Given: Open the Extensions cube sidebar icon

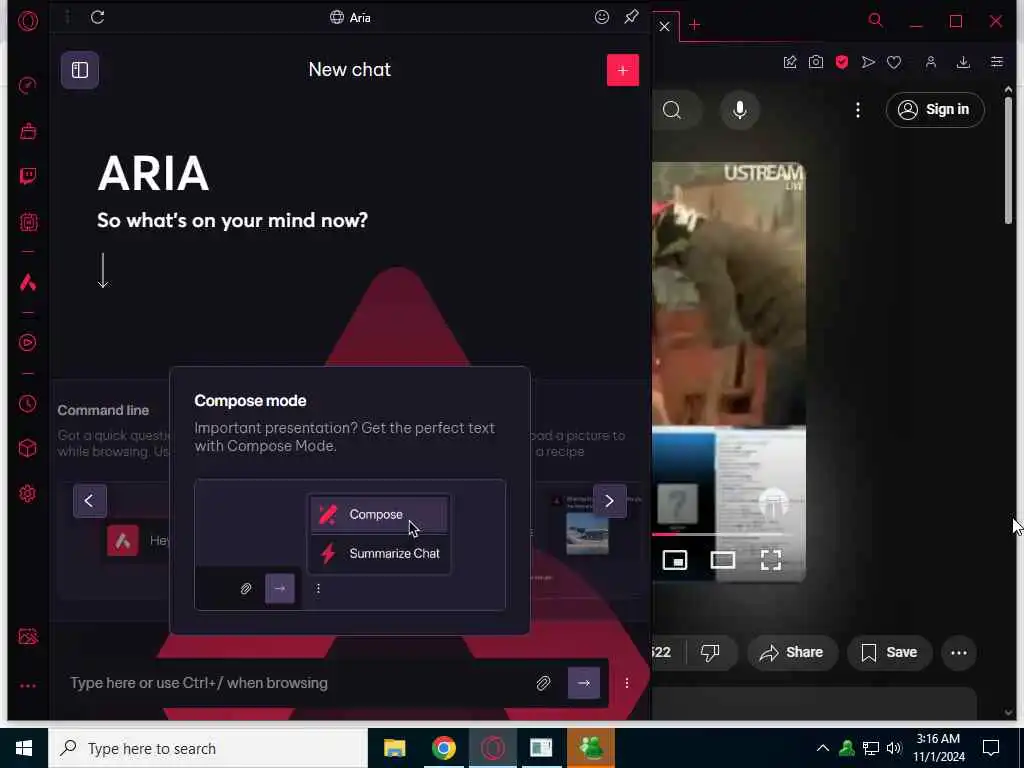Looking at the screenshot, I should [x=27, y=448].
